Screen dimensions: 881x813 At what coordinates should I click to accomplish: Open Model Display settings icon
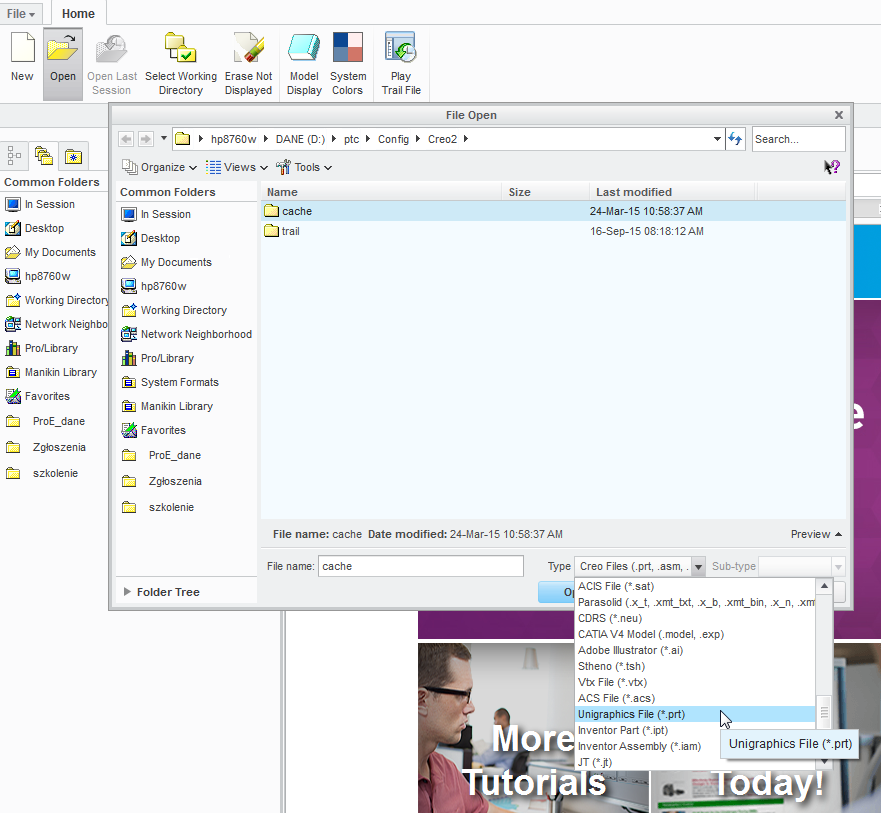[304, 47]
